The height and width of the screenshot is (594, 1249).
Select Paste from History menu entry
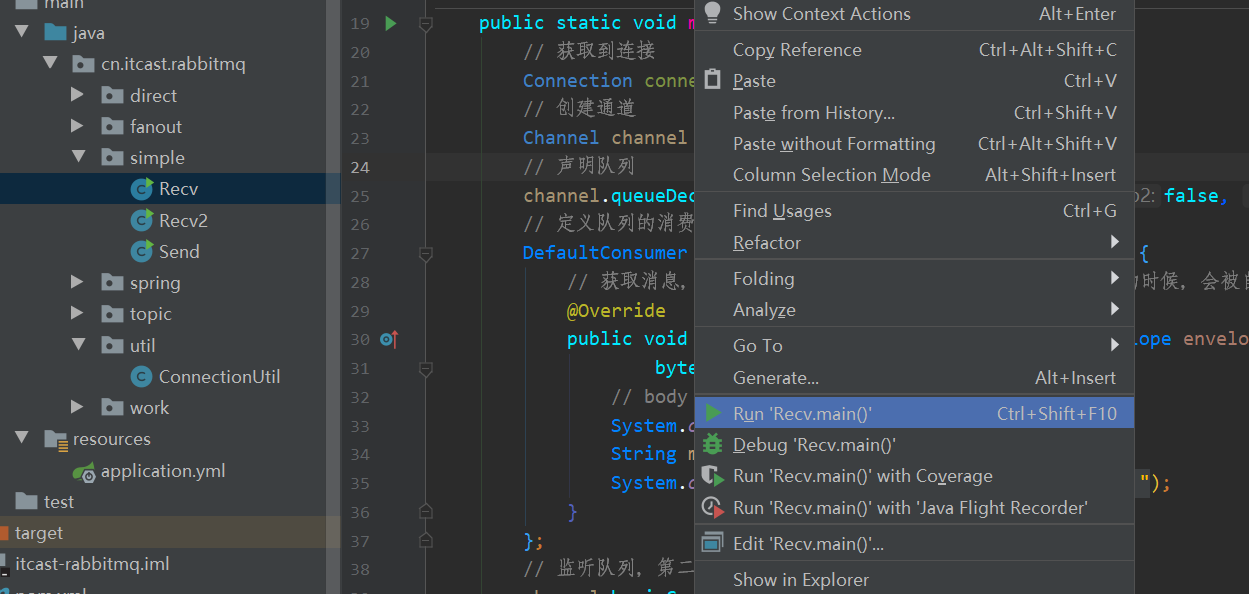(x=914, y=113)
